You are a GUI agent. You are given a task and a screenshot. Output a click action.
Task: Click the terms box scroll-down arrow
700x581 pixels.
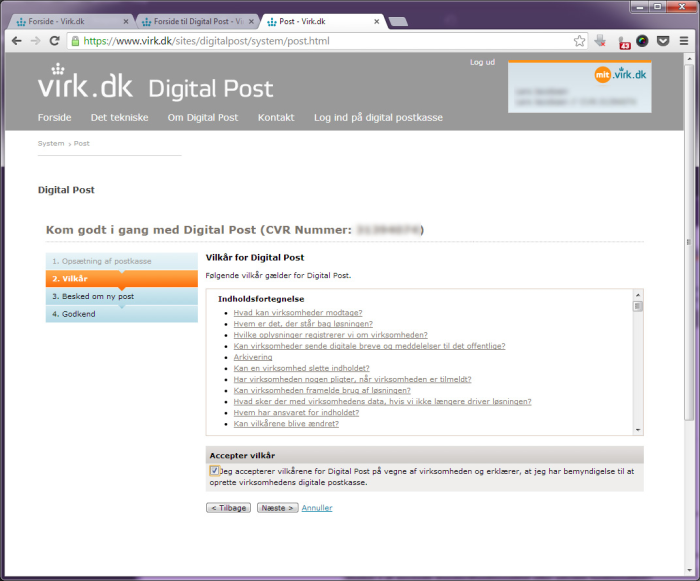tap(638, 430)
